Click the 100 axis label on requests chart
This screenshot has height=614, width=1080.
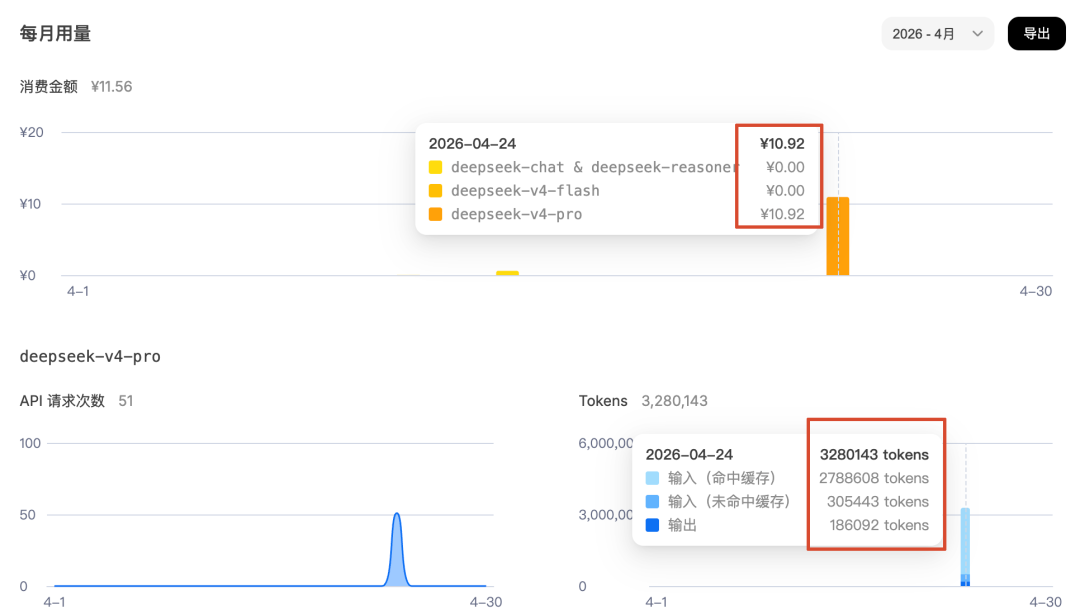30,443
